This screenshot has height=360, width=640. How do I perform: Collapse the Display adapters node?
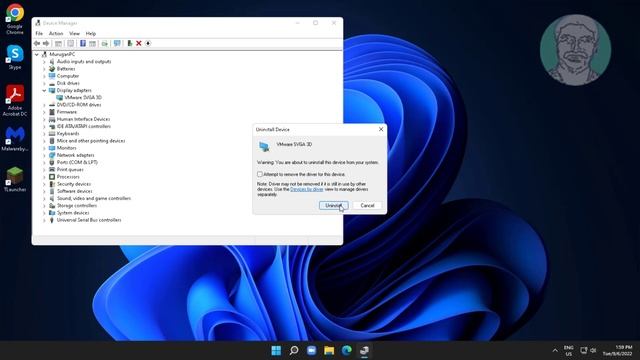[x=44, y=91]
